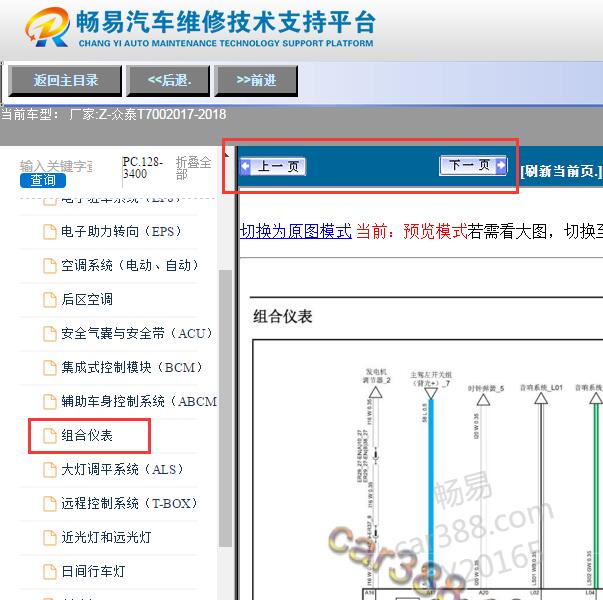603x600 pixels.
Task: Click document icon beside 集成式控制模块
Action: click(x=50, y=367)
